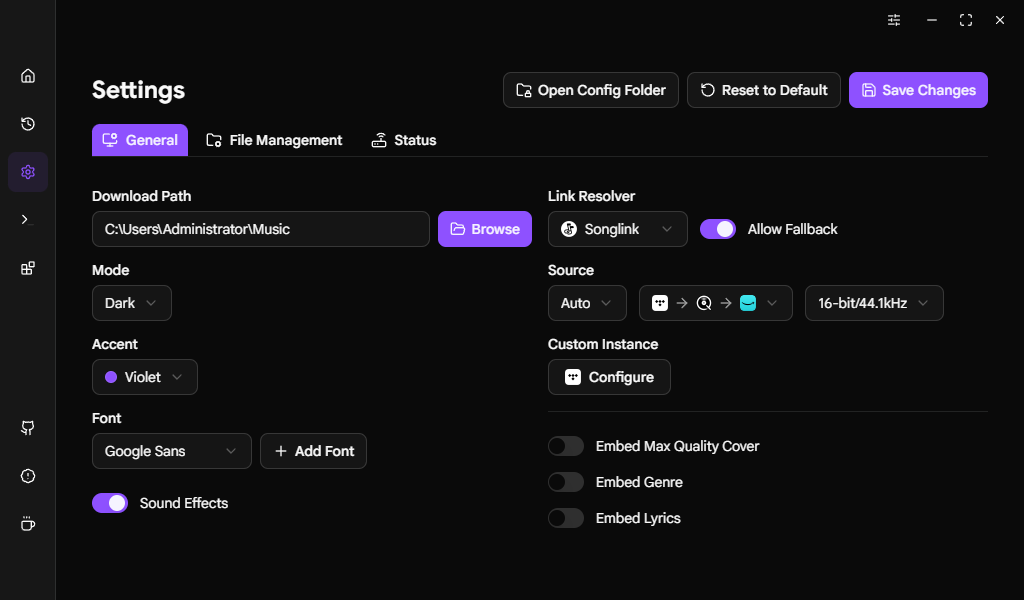Open the Status tab
Viewport: 1024px width, 600px height.
[404, 140]
